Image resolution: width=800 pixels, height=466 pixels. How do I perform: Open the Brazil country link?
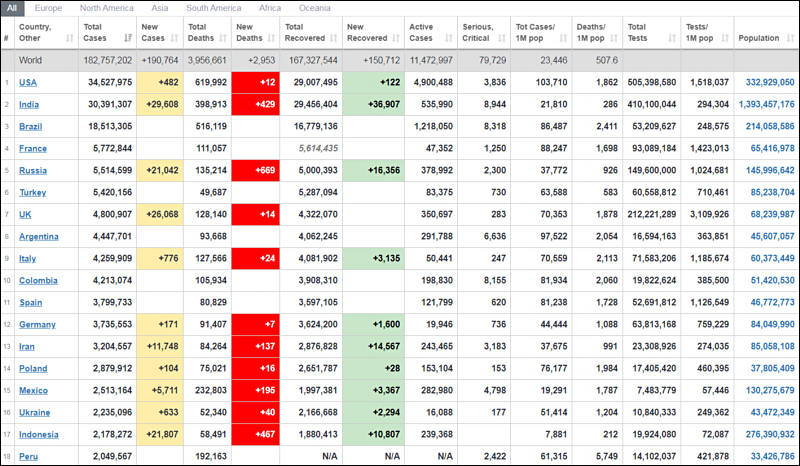31,126
